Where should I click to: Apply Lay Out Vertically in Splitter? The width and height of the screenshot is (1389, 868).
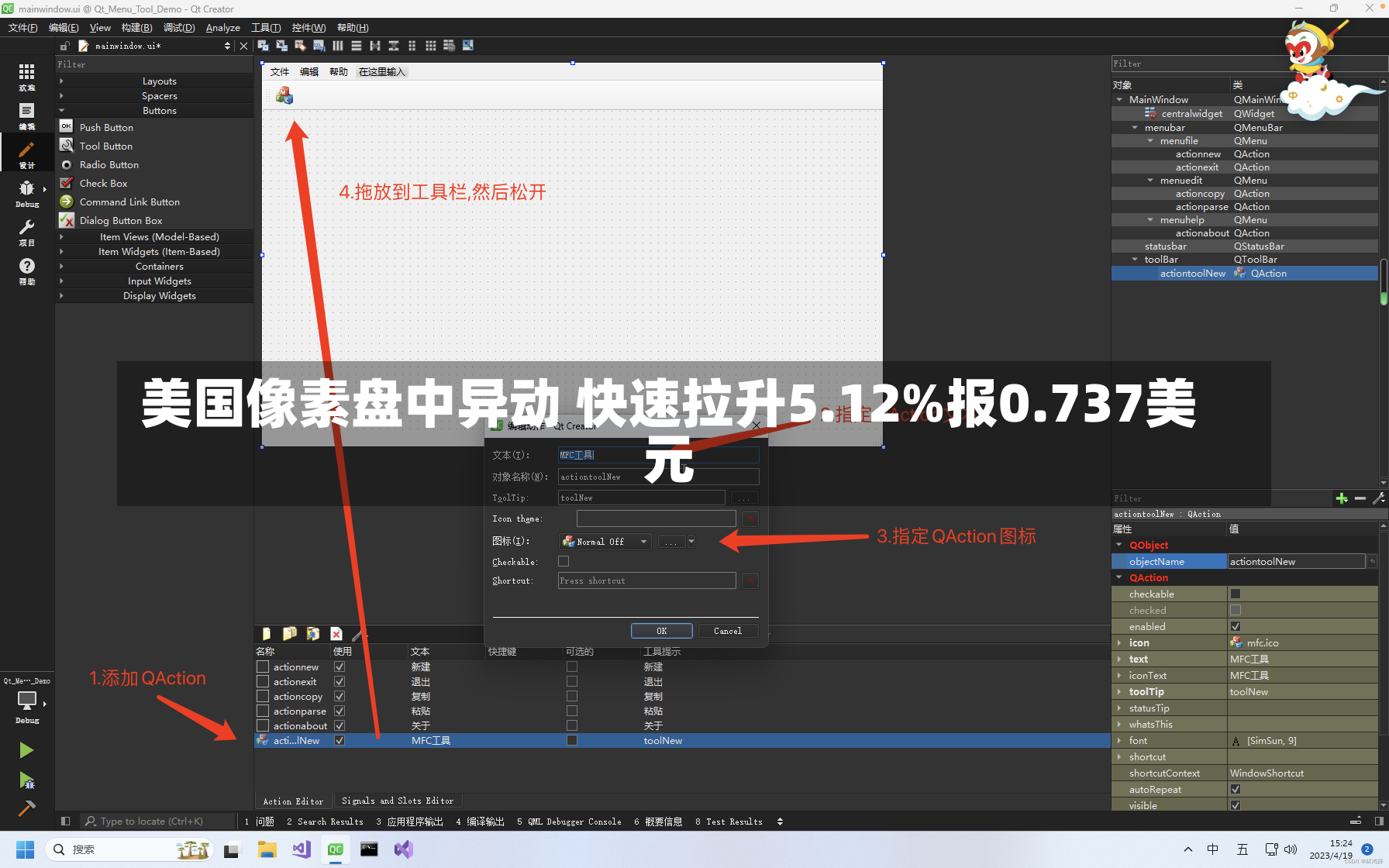(394, 46)
